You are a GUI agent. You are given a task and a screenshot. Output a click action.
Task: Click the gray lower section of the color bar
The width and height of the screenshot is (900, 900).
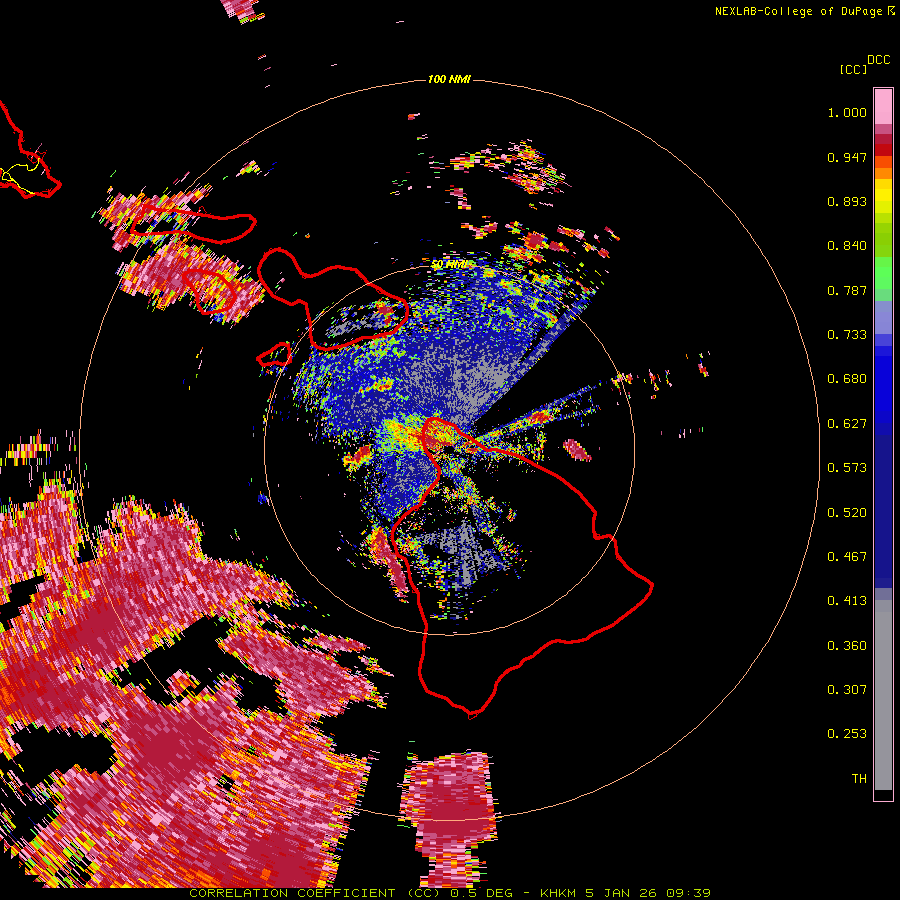(883, 695)
